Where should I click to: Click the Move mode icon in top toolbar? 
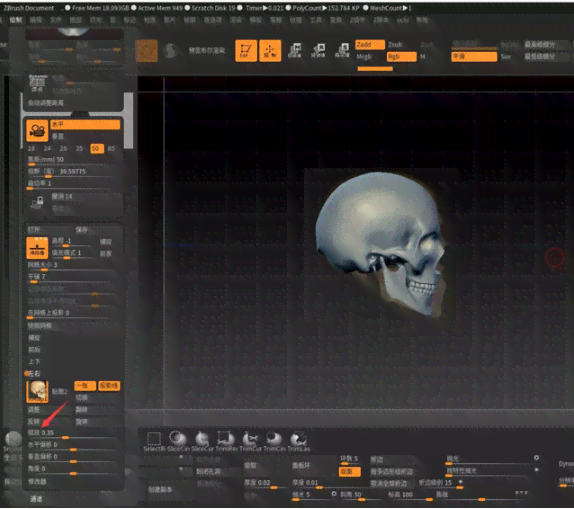coord(295,51)
